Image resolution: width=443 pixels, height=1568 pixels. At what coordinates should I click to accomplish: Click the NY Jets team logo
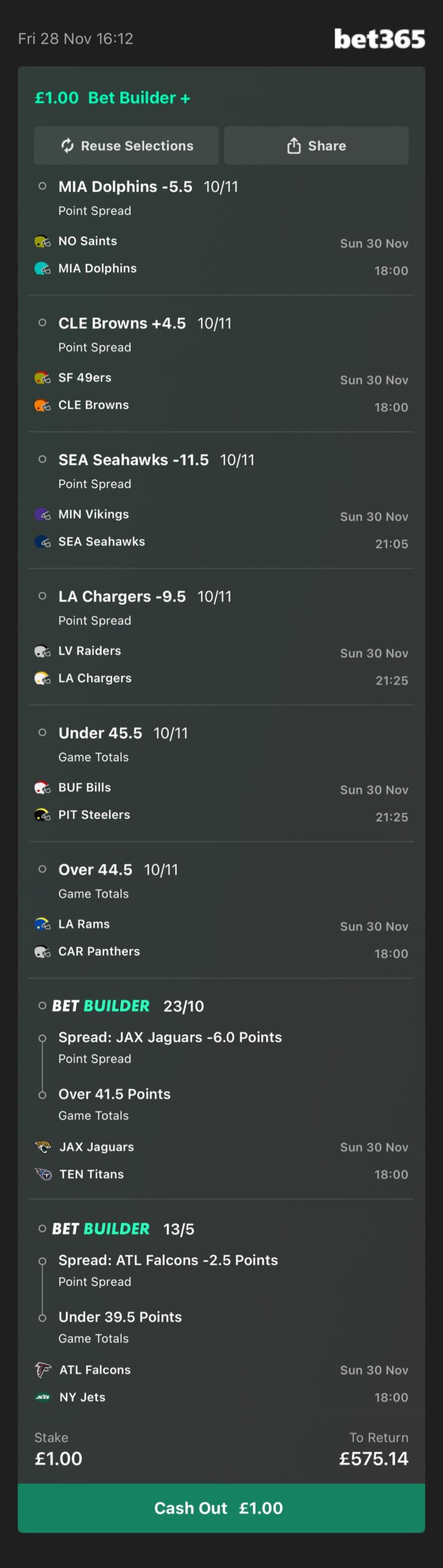(43, 1397)
